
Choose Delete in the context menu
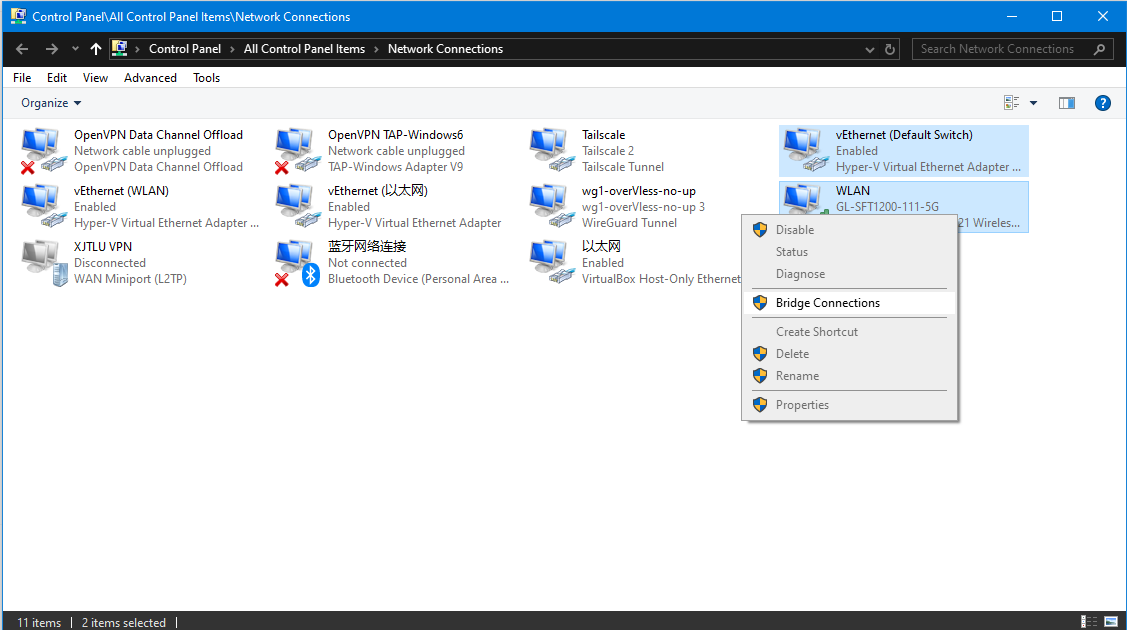(850, 353)
